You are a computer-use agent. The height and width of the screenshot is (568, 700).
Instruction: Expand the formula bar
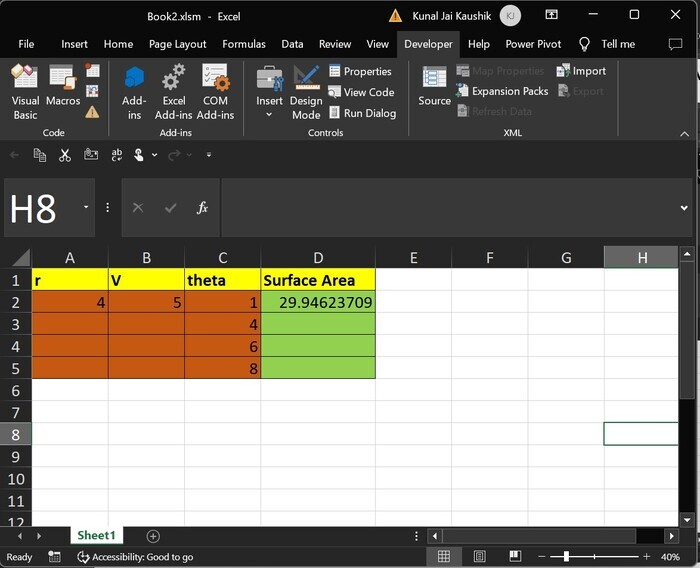coord(684,208)
